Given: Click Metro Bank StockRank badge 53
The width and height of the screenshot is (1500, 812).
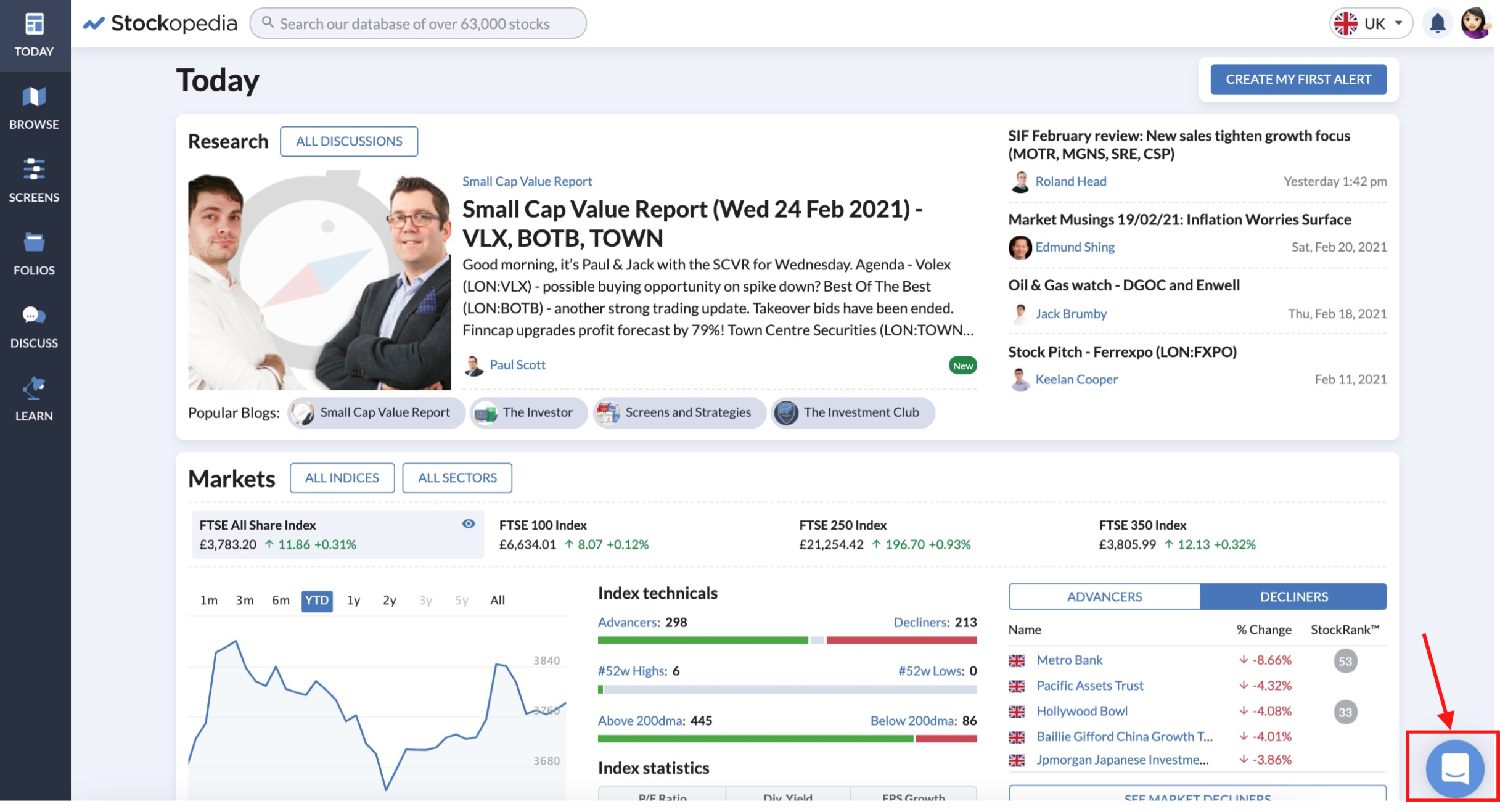Looking at the screenshot, I should click(x=1345, y=662).
